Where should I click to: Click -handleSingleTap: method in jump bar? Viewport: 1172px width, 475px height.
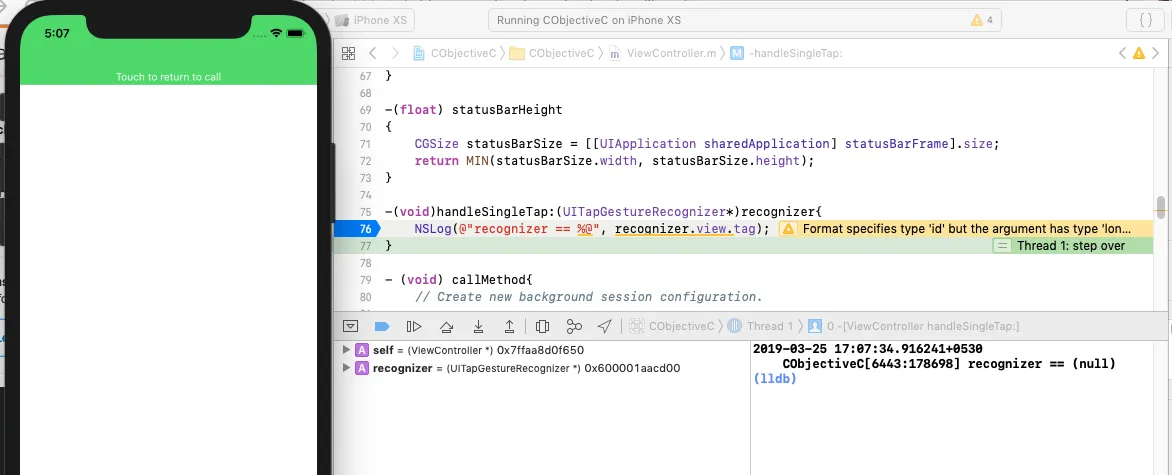786,53
